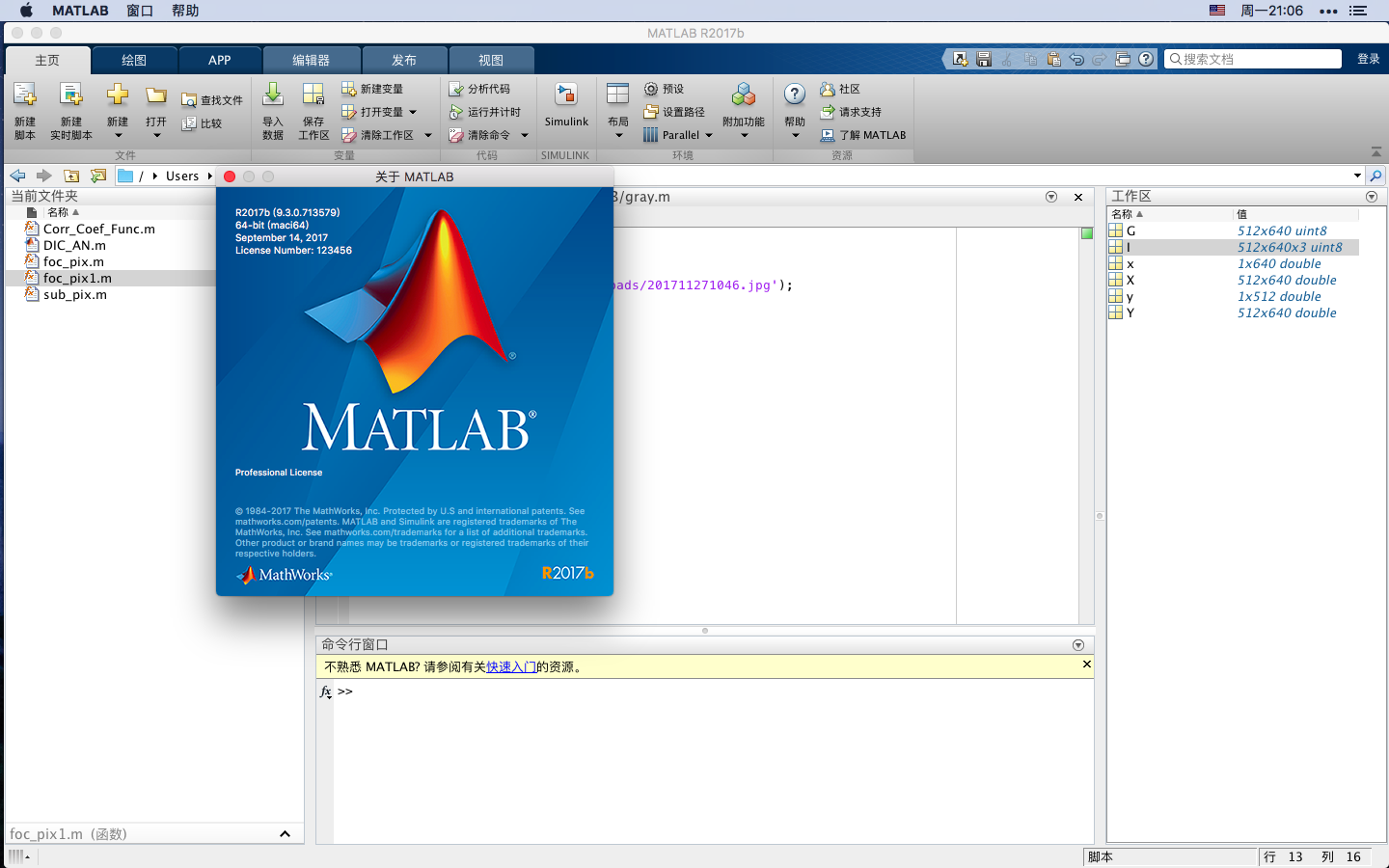Image resolution: width=1389 pixels, height=868 pixels.
Task: Select sub_pix.m in file list
Action: (75, 294)
